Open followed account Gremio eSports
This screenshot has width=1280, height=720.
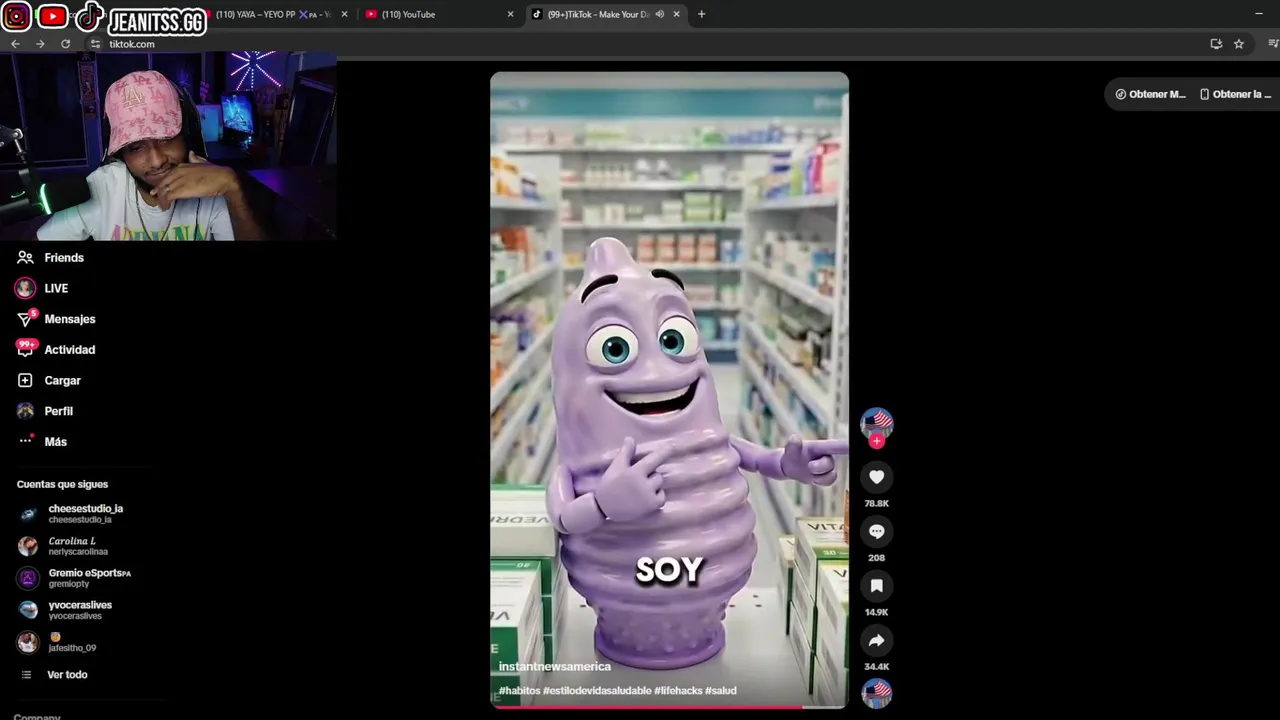click(89, 578)
